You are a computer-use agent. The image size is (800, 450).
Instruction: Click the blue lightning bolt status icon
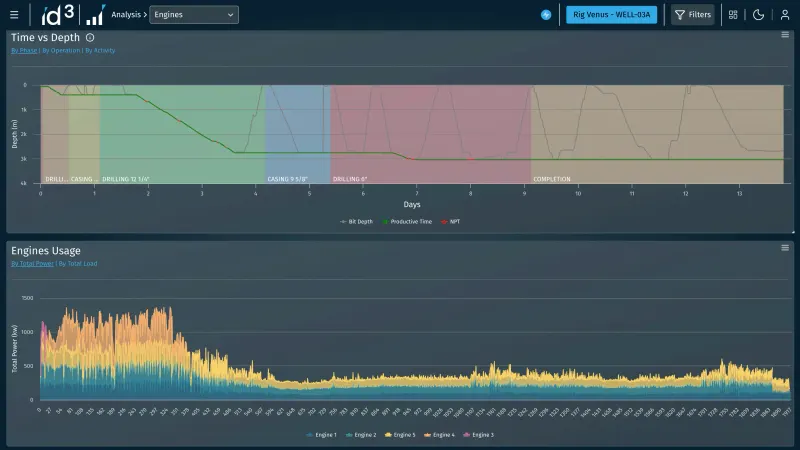(x=546, y=15)
